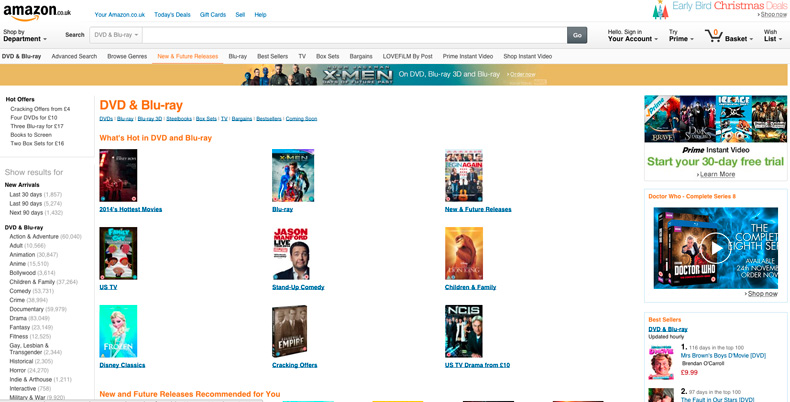
Task: Click the Prime Learn More link
Action: tap(716, 174)
